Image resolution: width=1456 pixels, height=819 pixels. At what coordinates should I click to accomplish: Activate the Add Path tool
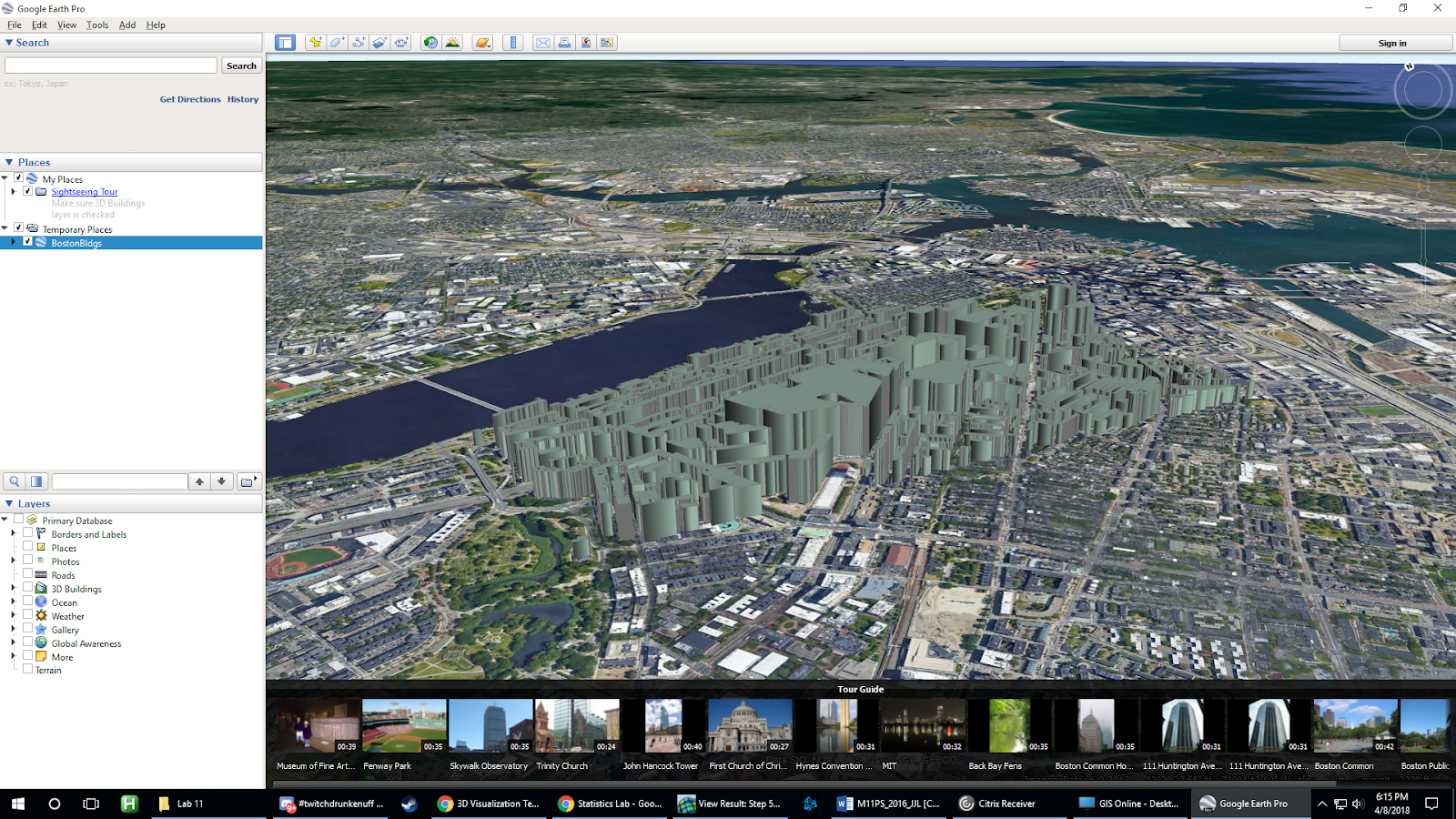pyautogui.click(x=359, y=42)
